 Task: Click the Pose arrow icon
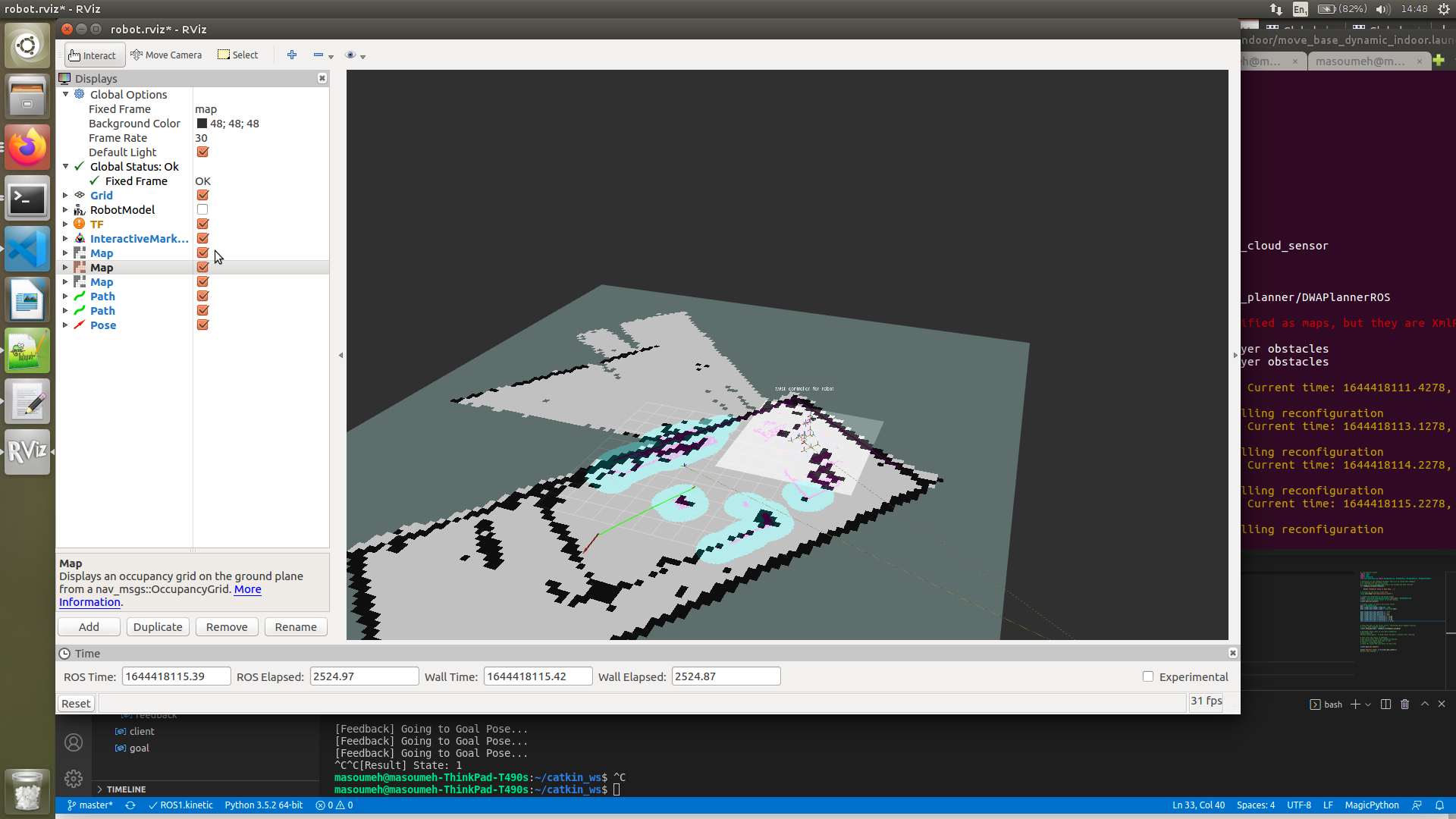pos(80,325)
